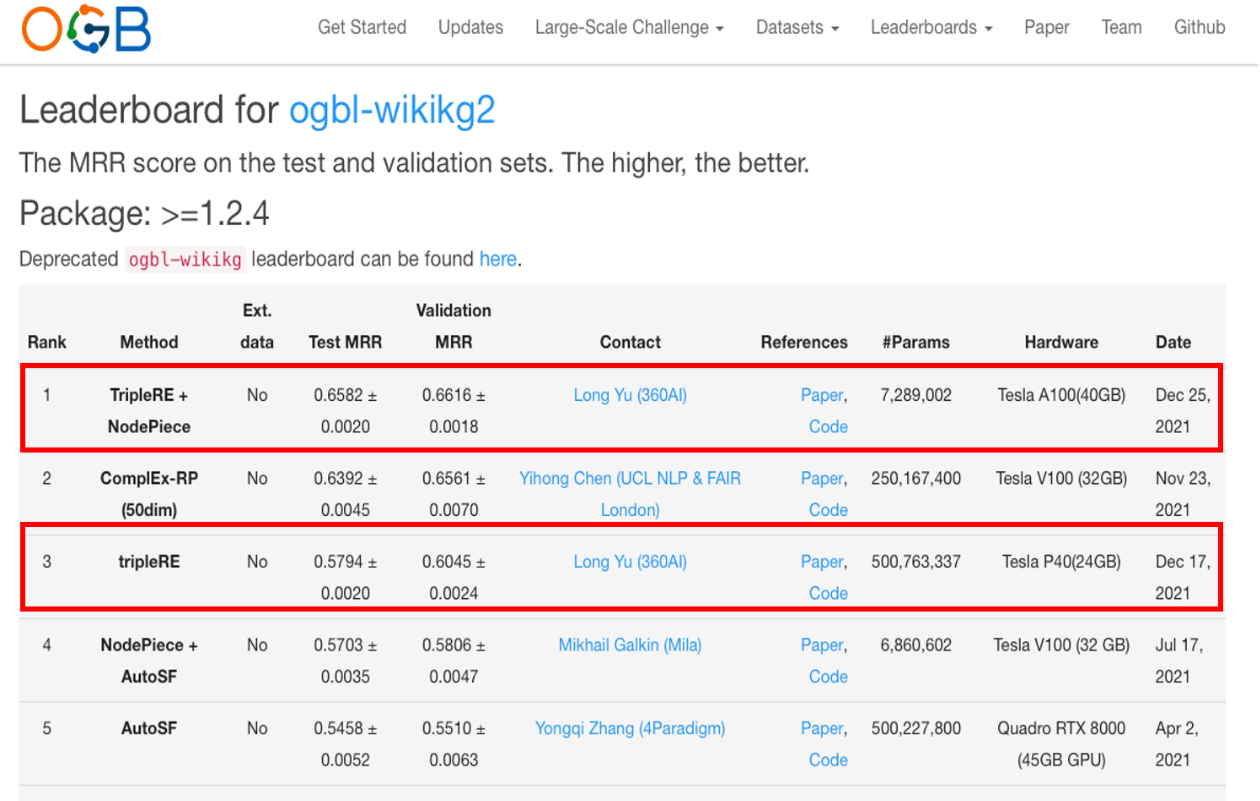This screenshot has height=801, width=1260.
Task: Open the ogbl-wikikg2 dataset link
Action: tap(392, 110)
